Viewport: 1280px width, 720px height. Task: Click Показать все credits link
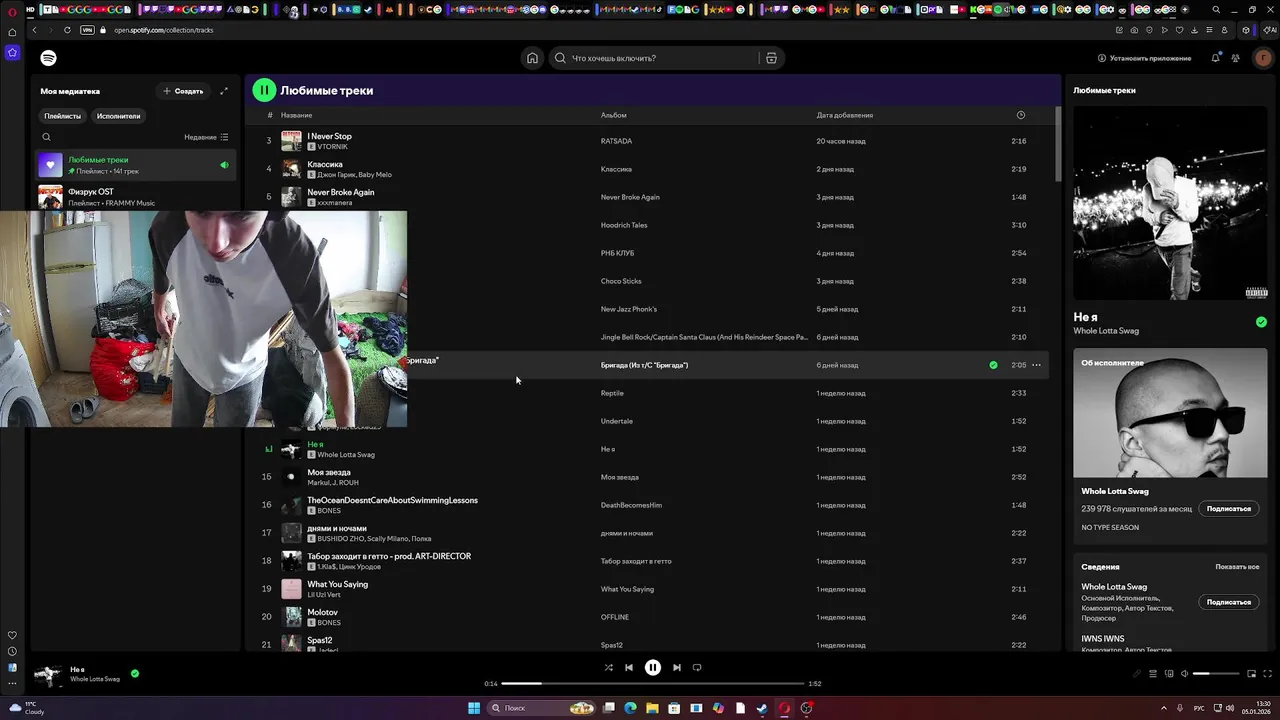click(x=1237, y=567)
